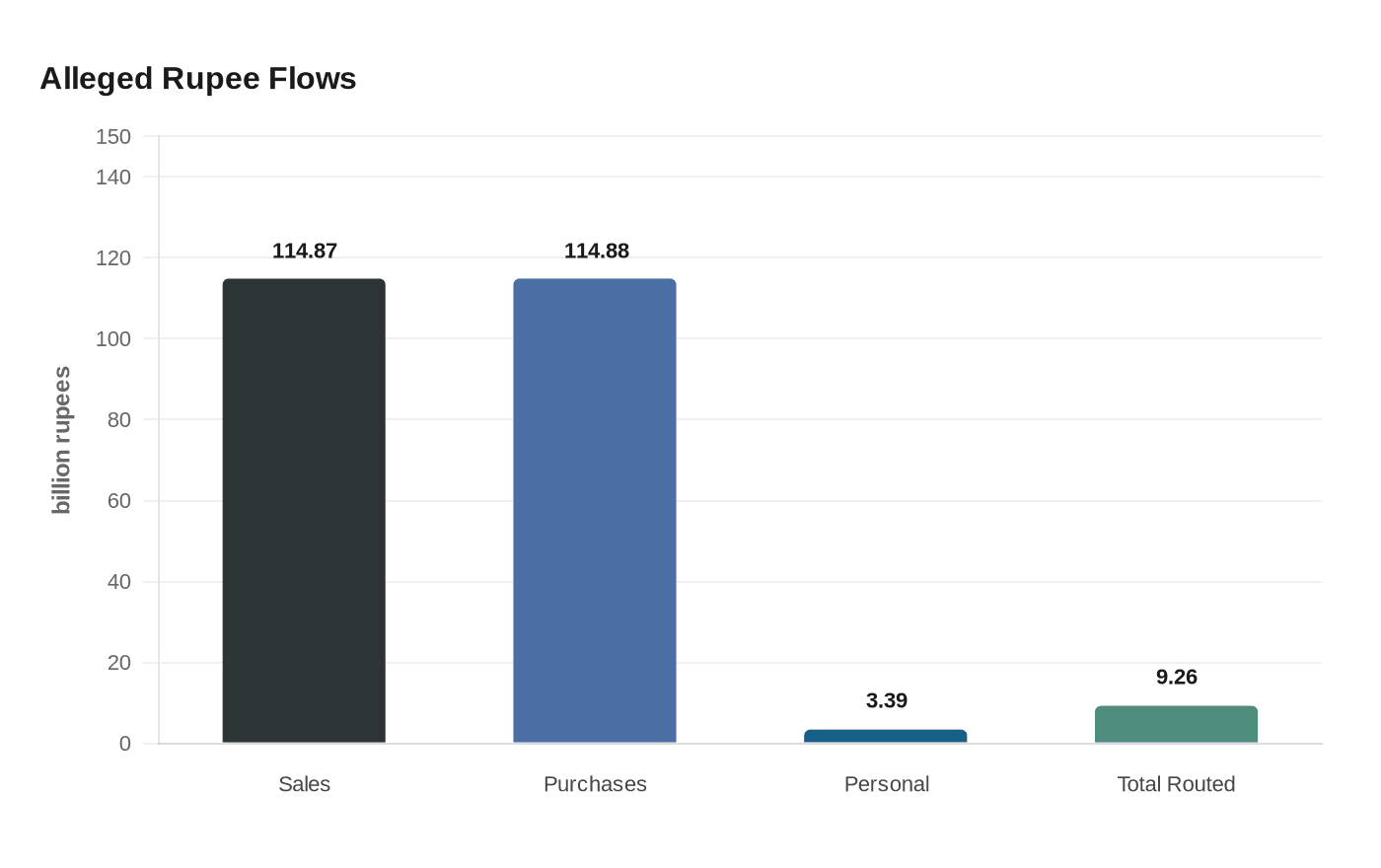Click the Total Routed category label
The image size is (1381, 868).
click(1176, 784)
